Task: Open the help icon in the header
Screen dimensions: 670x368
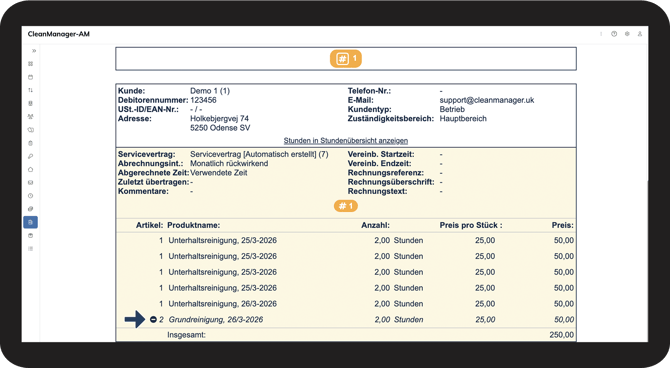Action: (614, 34)
